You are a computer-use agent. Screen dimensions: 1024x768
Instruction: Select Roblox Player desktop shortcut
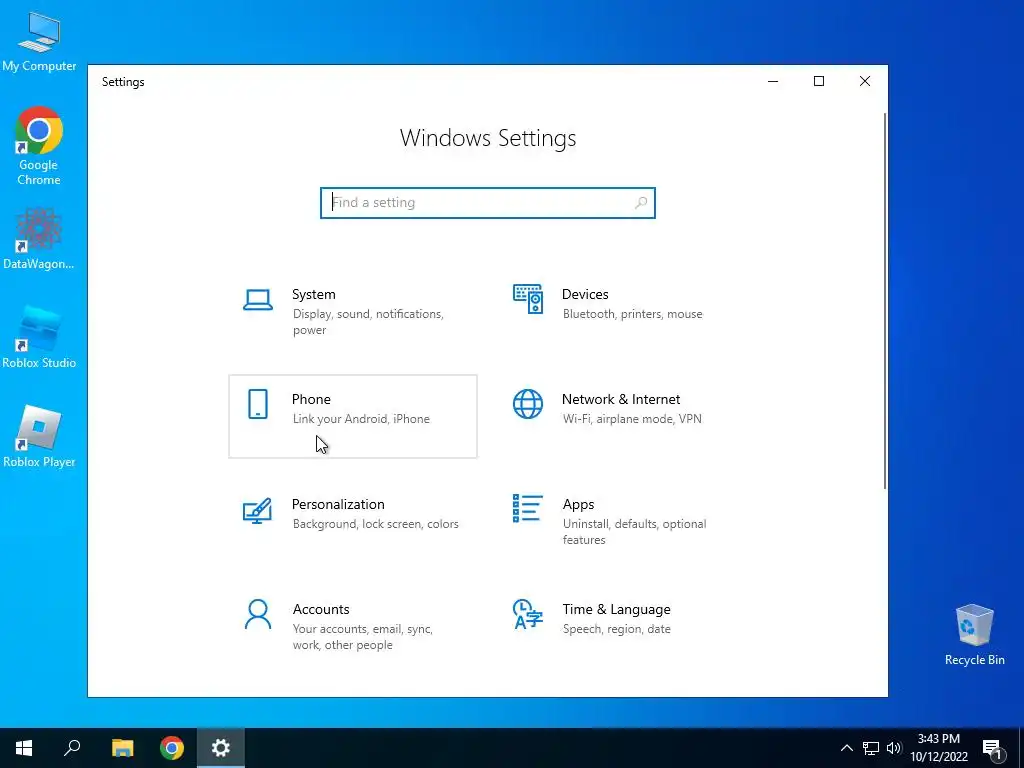coord(39,437)
